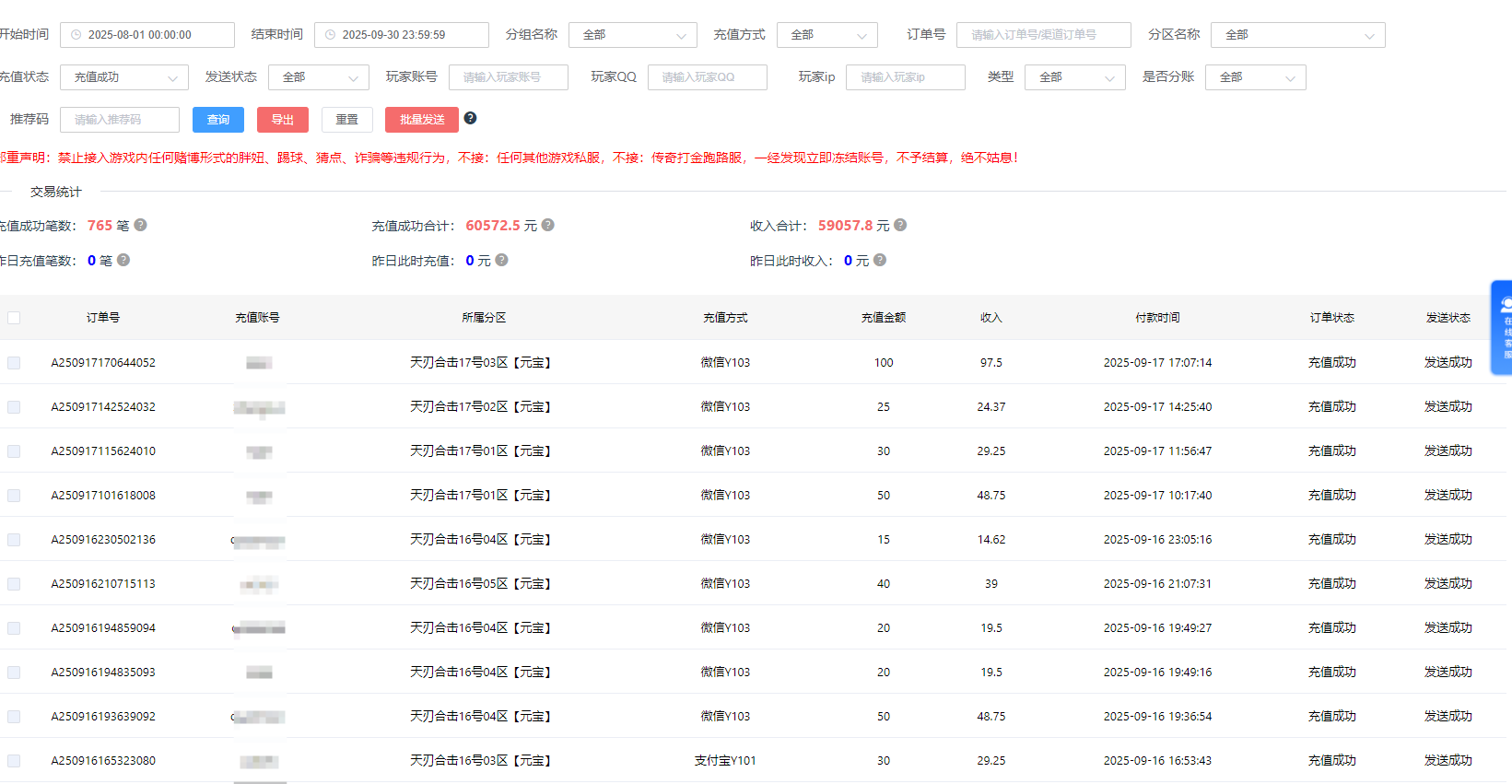Expand the 分区名称 dropdown
The height and width of the screenshot is (784, 1512).
(1297, 35)
